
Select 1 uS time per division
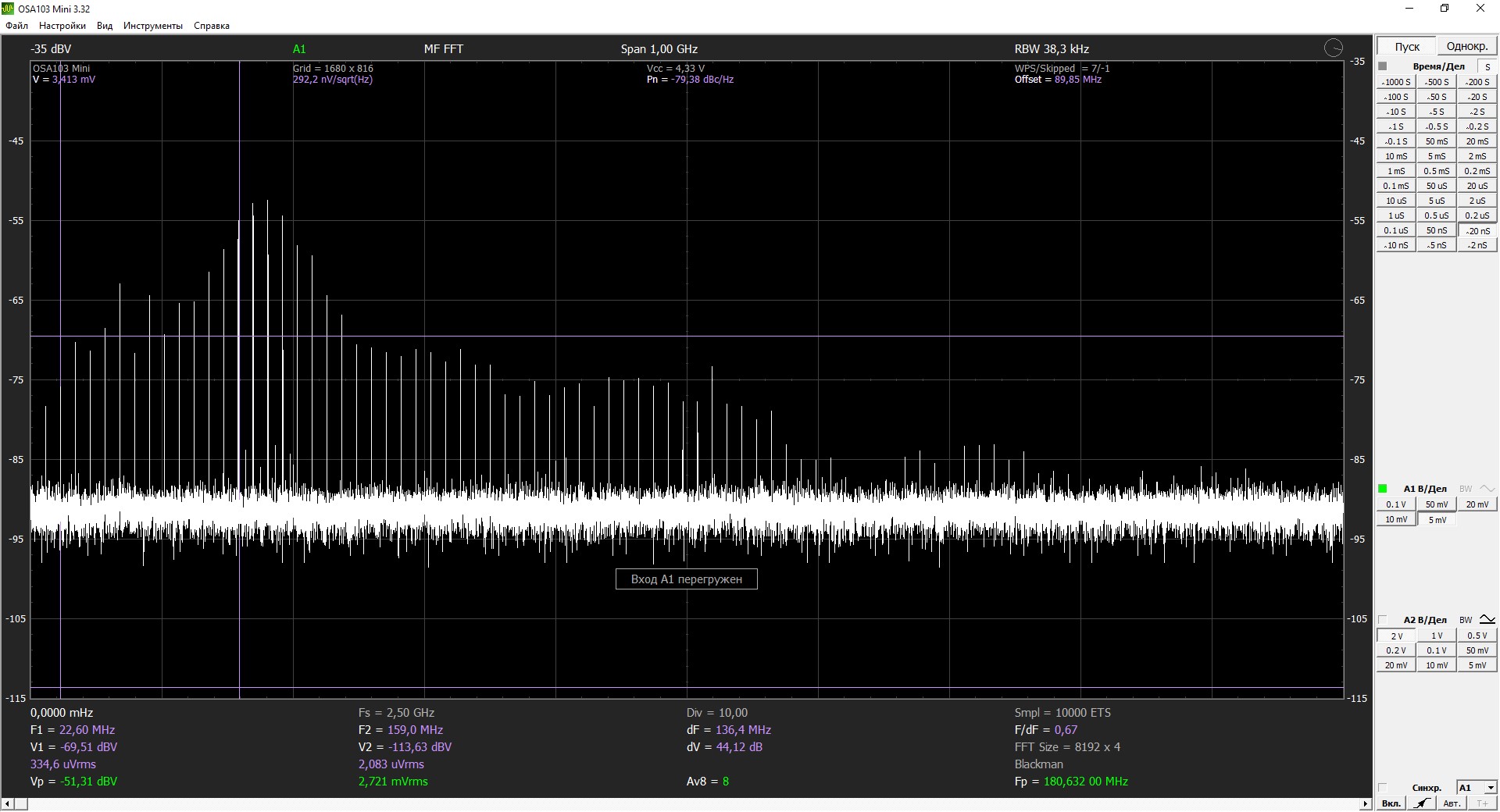pyautogui.click(x=1396, y=215)
